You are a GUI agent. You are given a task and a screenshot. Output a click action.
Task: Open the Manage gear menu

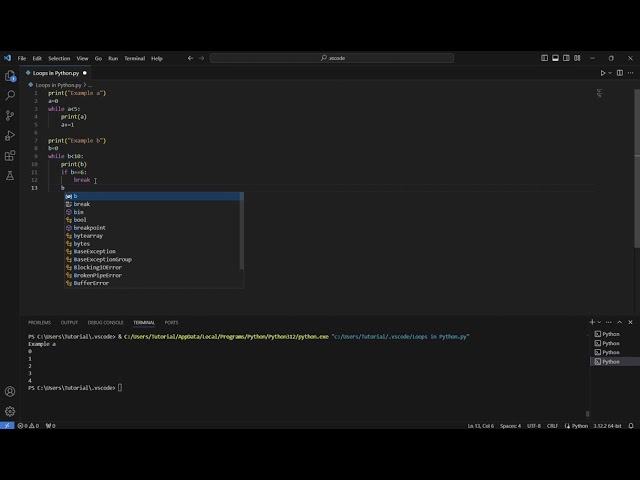point(10,411)
